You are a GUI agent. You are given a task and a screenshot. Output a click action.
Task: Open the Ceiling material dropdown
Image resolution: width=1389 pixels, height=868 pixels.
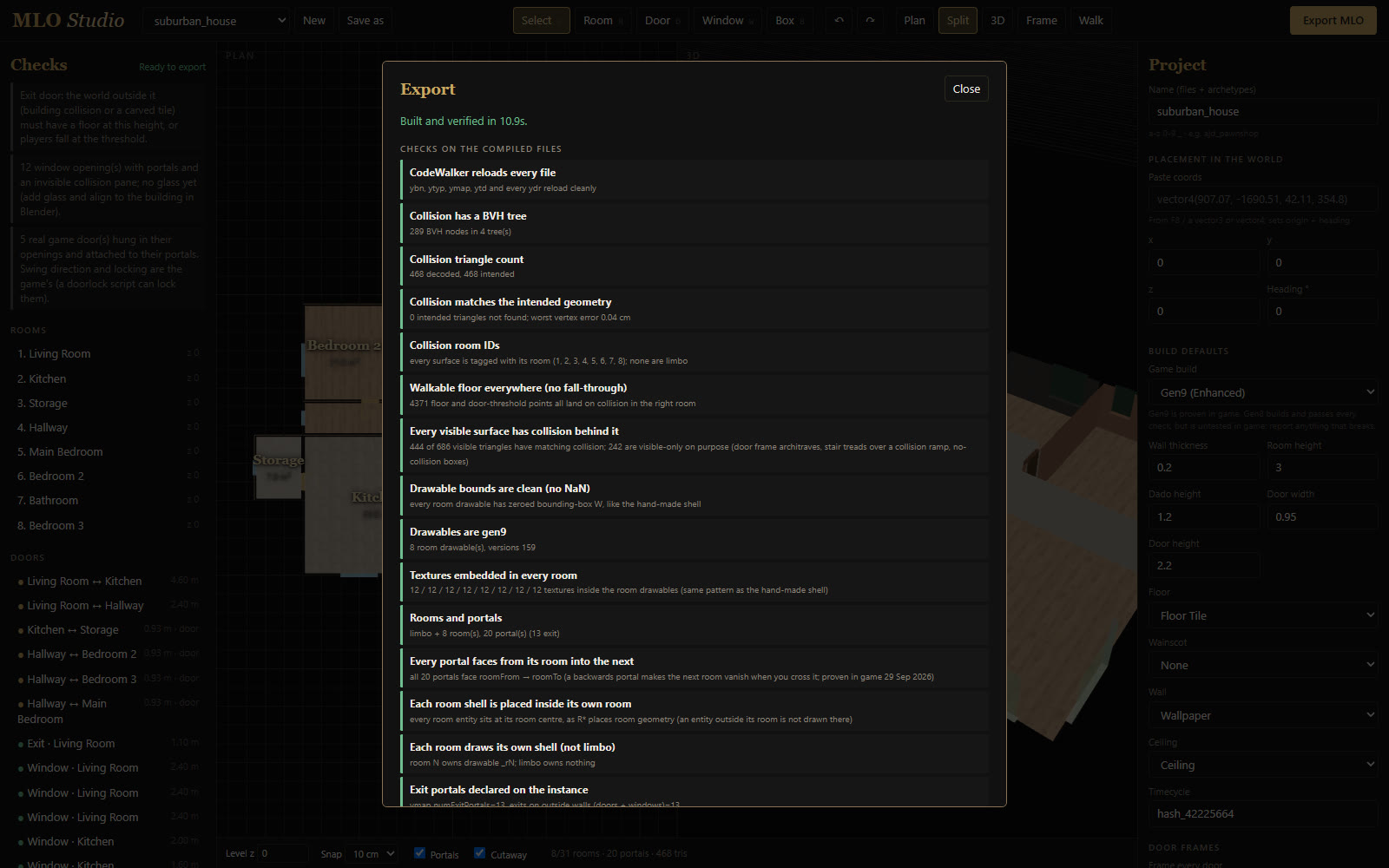click(1263, 765)
